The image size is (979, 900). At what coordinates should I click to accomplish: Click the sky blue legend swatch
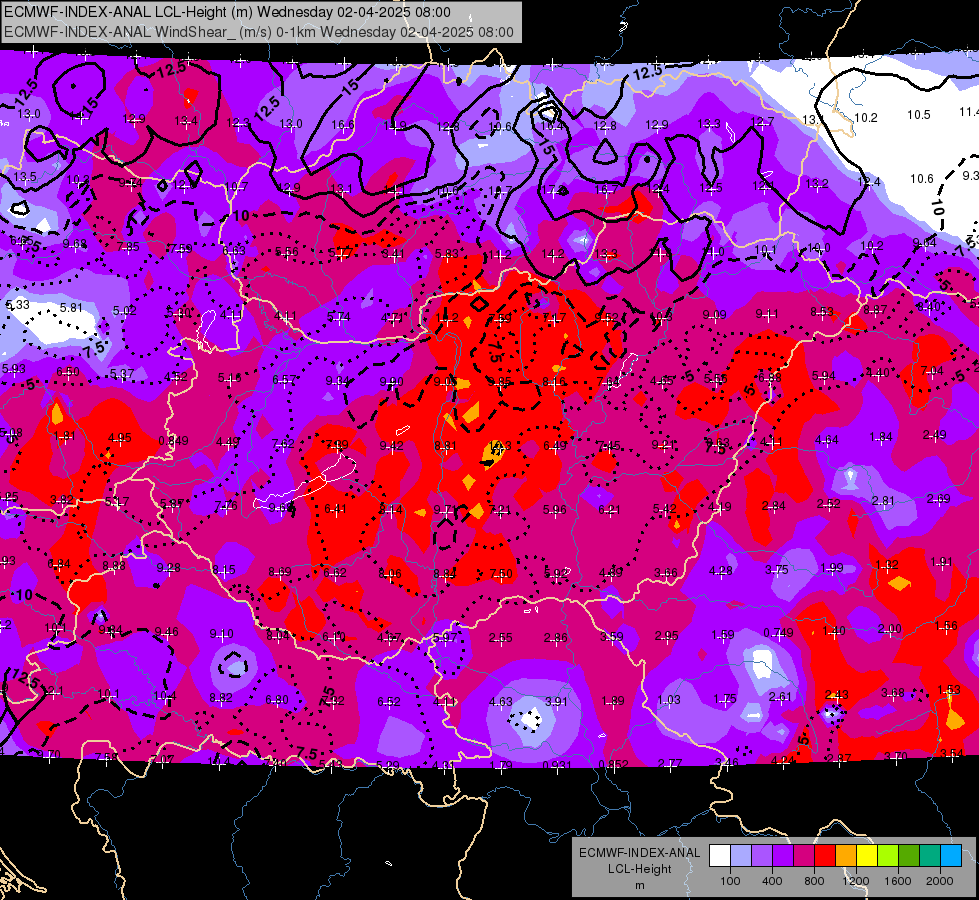(951, 856)
